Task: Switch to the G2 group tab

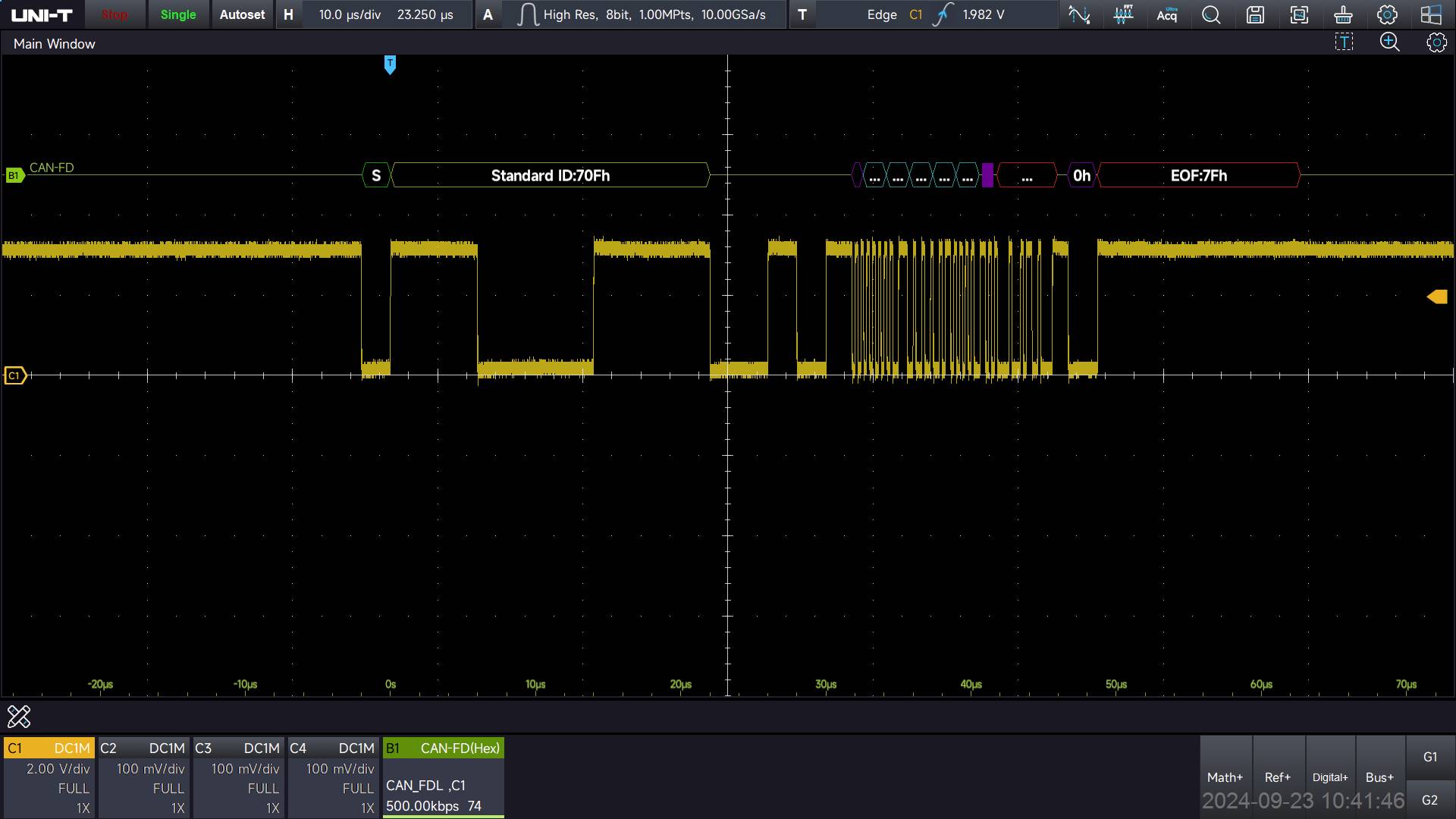Action: 1430,801
